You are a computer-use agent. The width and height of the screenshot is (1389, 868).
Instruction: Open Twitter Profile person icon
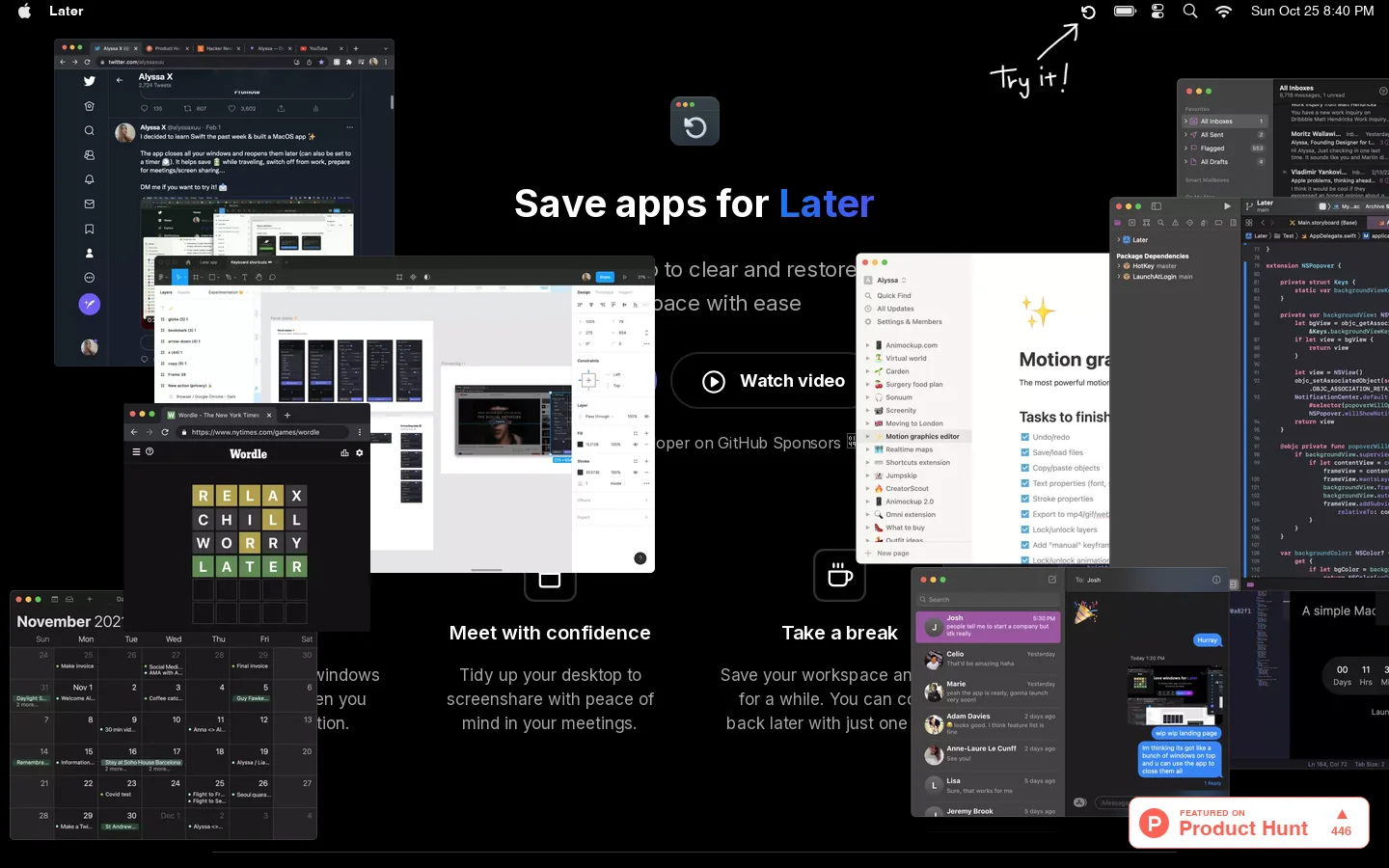click(x=90, y=254)
